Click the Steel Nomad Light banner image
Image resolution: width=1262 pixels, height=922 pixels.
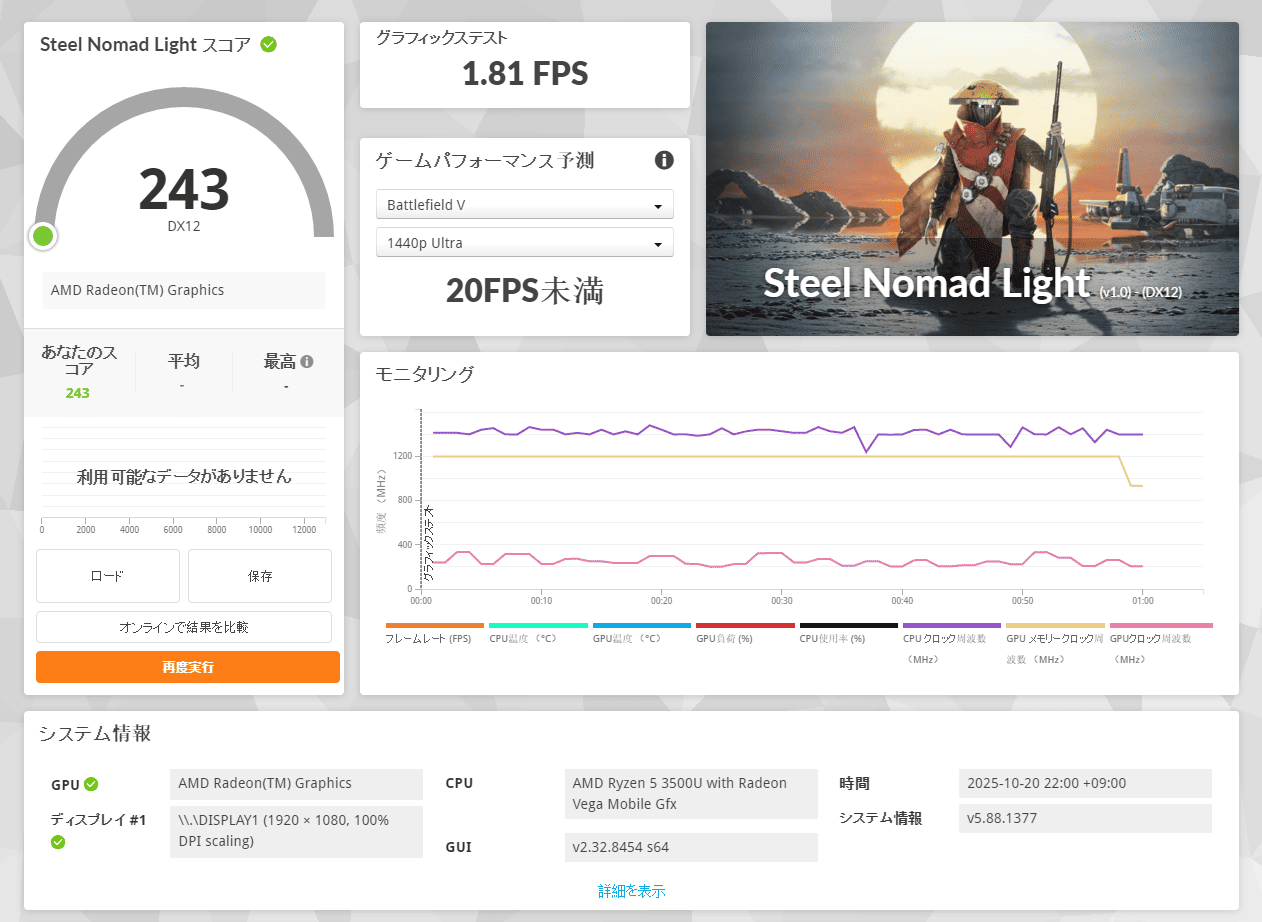point(972,179)
